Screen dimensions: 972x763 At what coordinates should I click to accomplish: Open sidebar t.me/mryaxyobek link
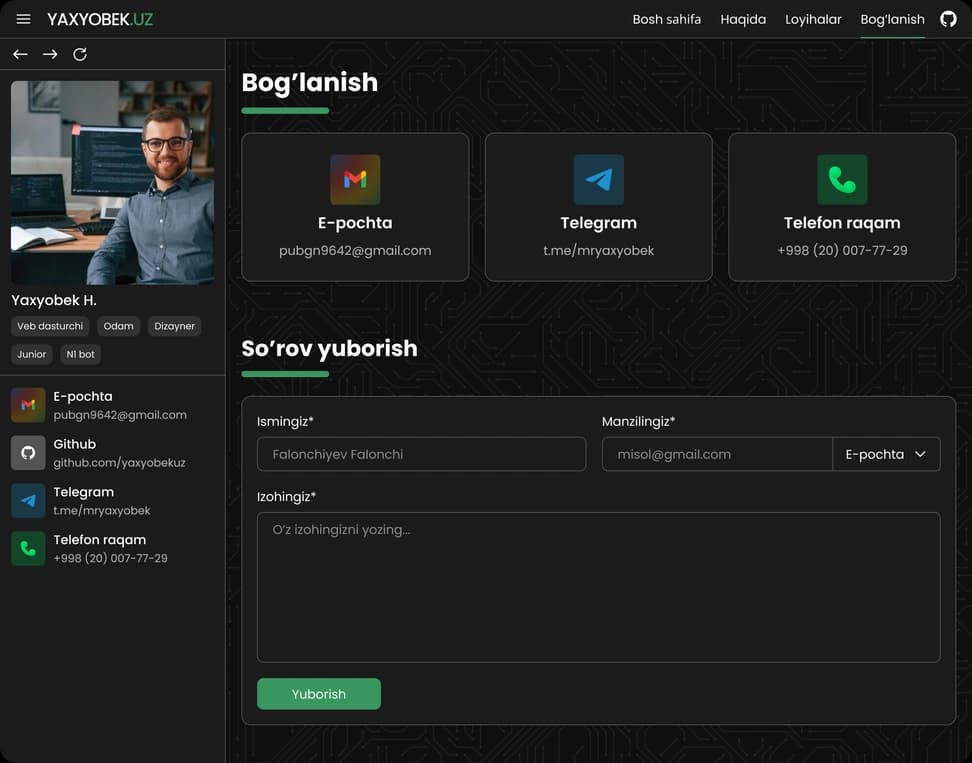point(102,510)
